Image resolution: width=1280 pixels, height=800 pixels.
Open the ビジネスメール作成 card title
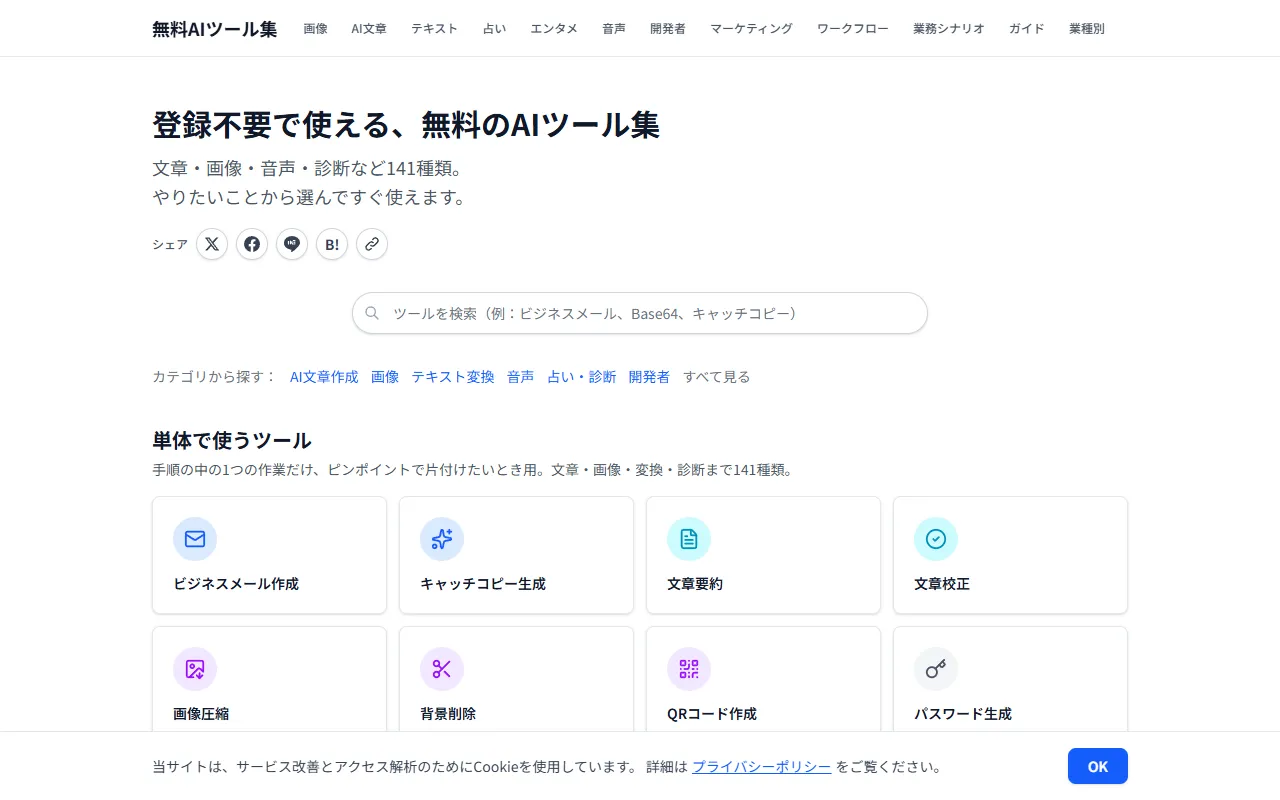pos(236,584)
